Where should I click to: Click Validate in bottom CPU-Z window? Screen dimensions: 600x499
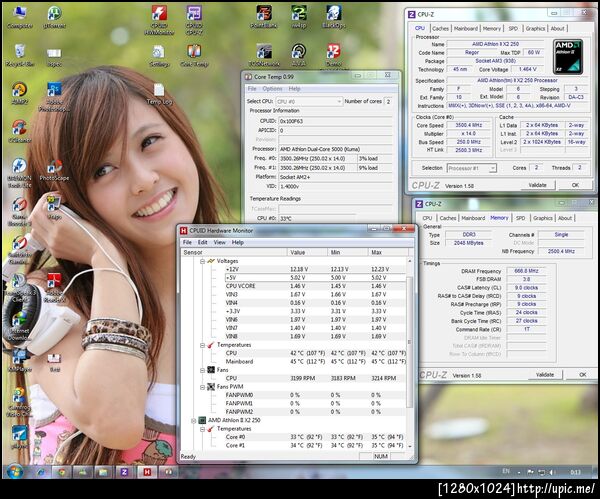545,375
